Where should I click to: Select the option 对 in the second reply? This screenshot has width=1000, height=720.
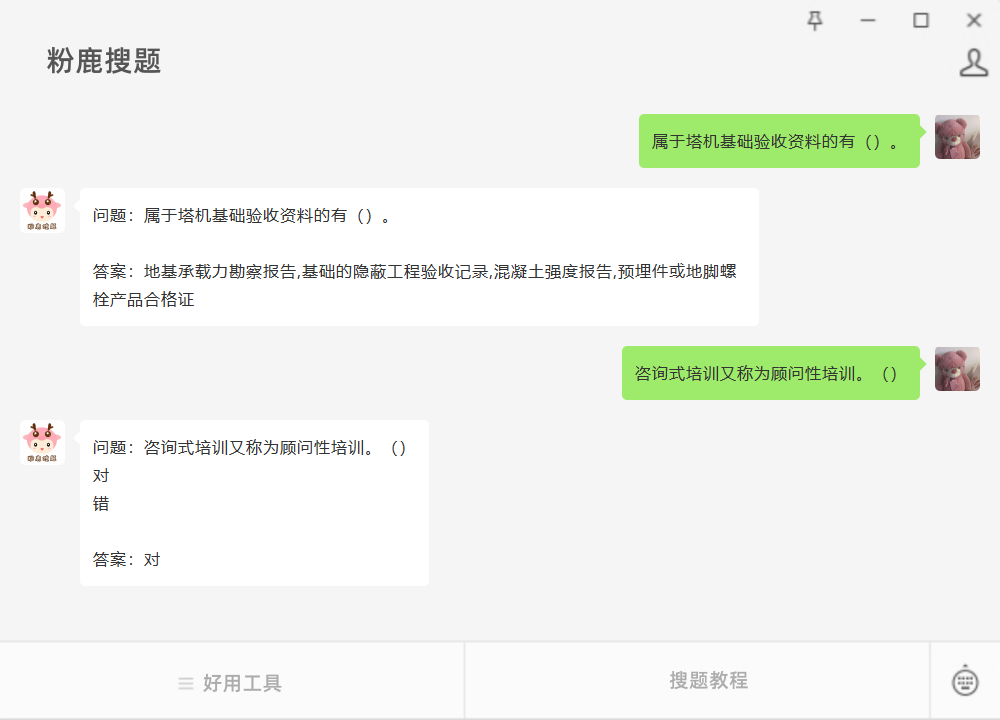tap(101, 476)
